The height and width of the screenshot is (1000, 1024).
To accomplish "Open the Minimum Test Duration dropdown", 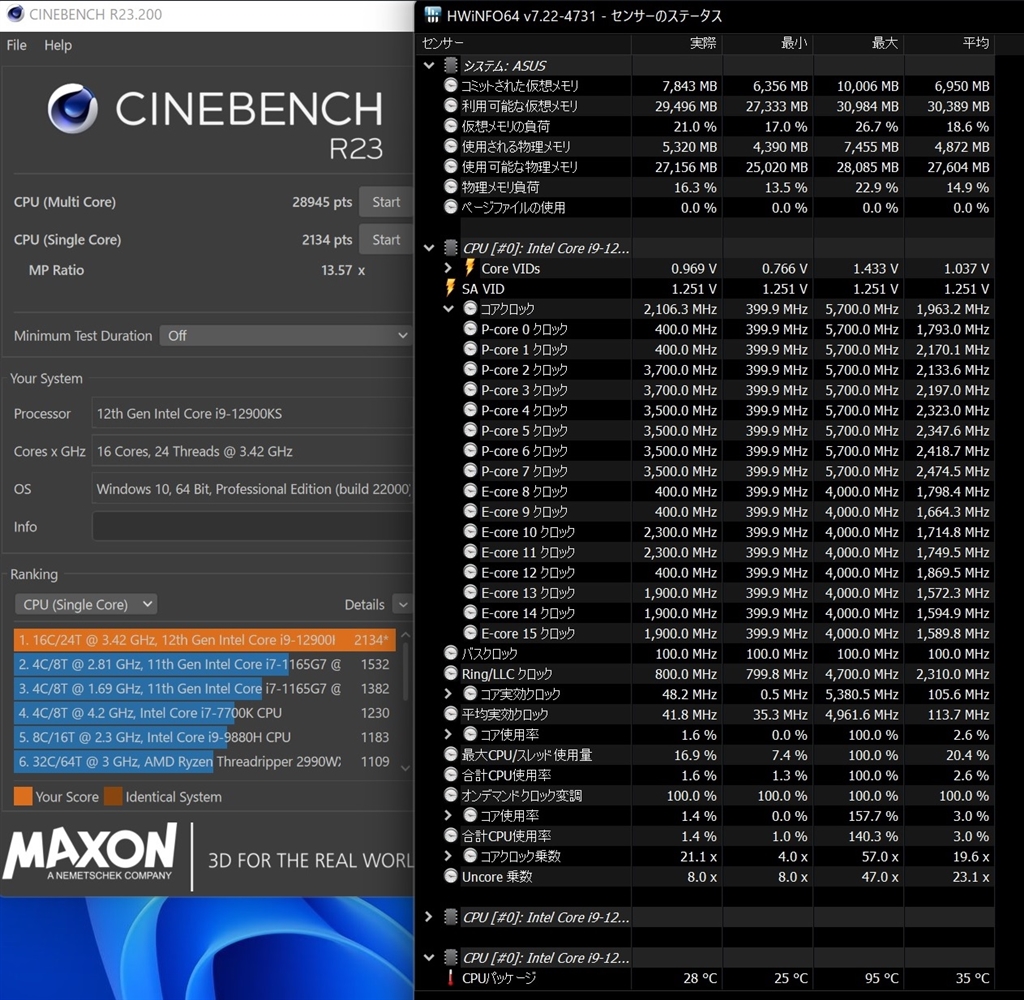I will (x=285, y=335).
